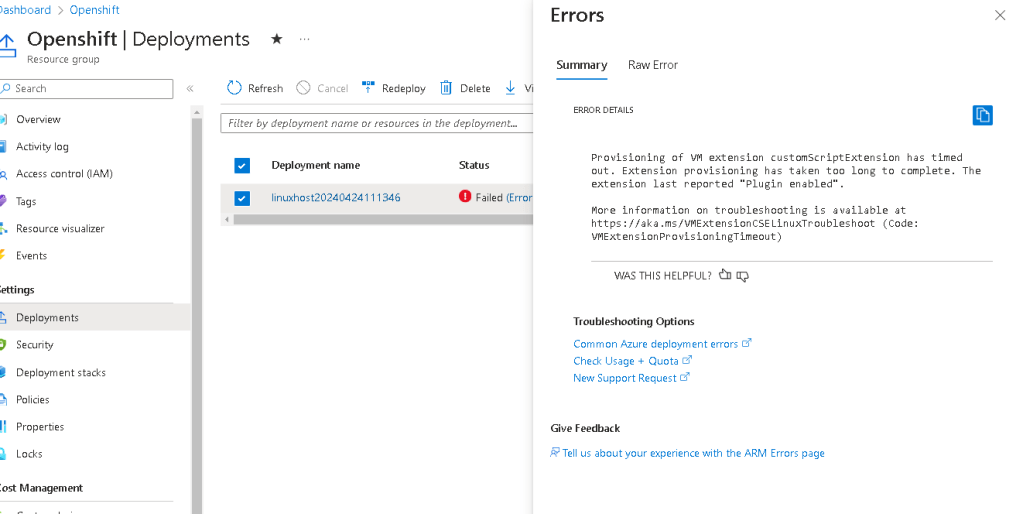Open Events in the sidebar
The width and height of the screenshot is (1023, 514).
pos(31,256)
